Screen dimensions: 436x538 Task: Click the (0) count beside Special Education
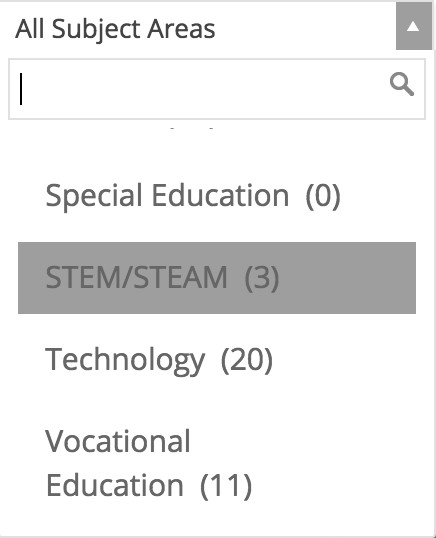[x=323, y=196]
